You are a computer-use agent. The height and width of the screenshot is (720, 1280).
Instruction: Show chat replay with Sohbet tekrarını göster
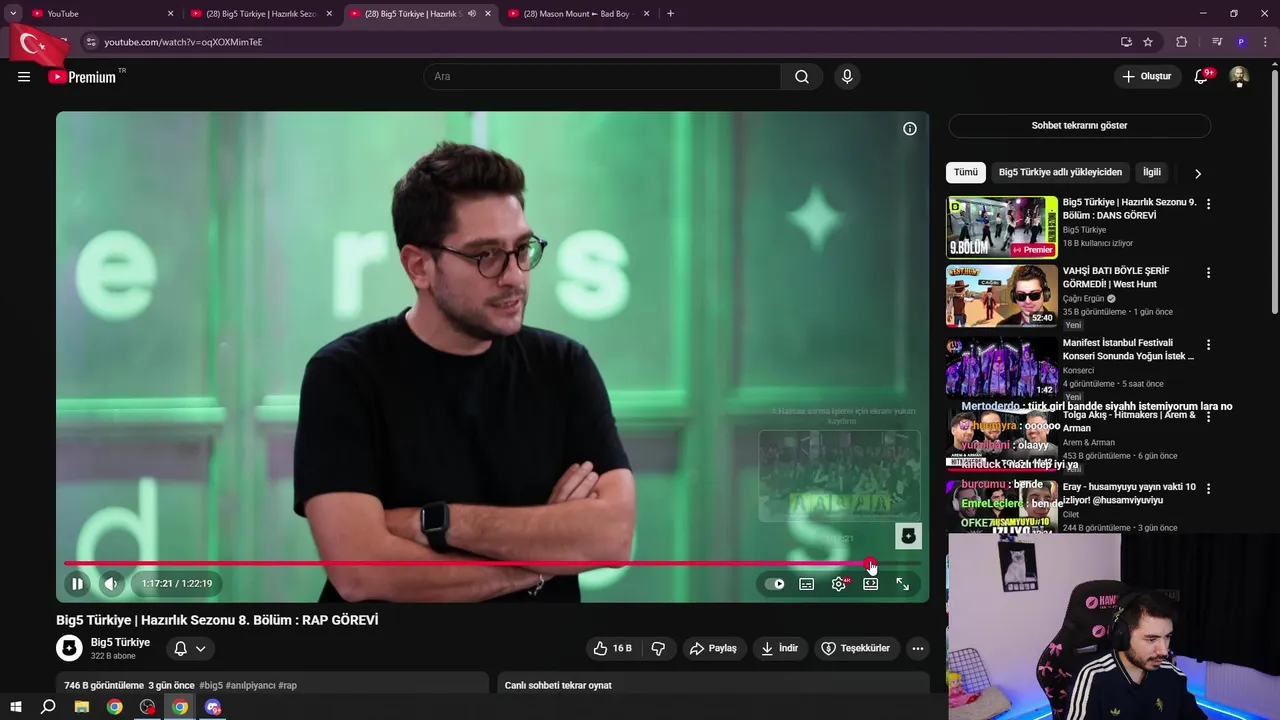1079,126
